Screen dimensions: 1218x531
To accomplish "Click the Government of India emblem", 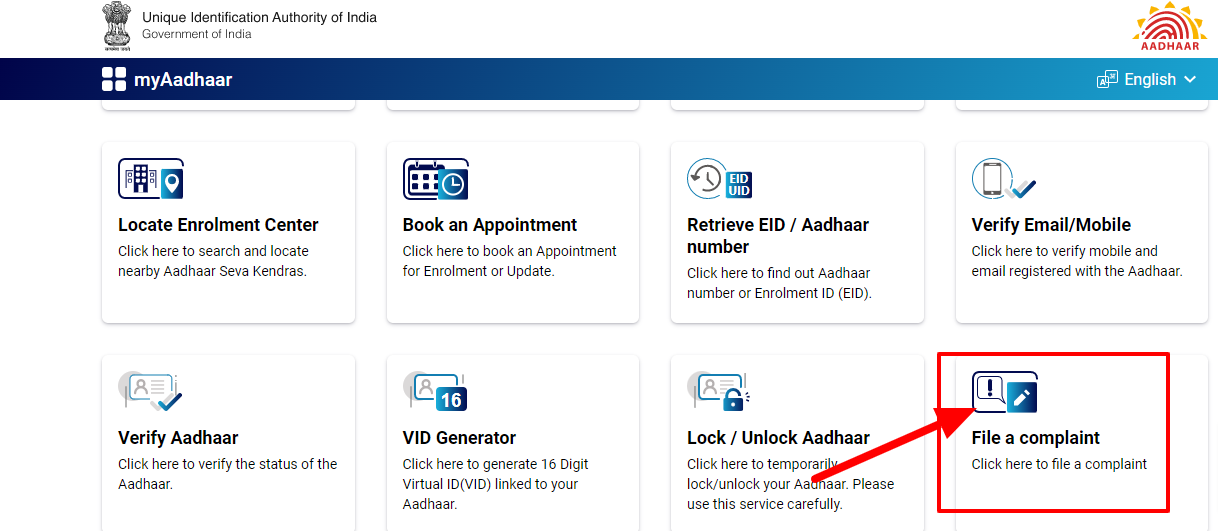I will click(116, 26).
